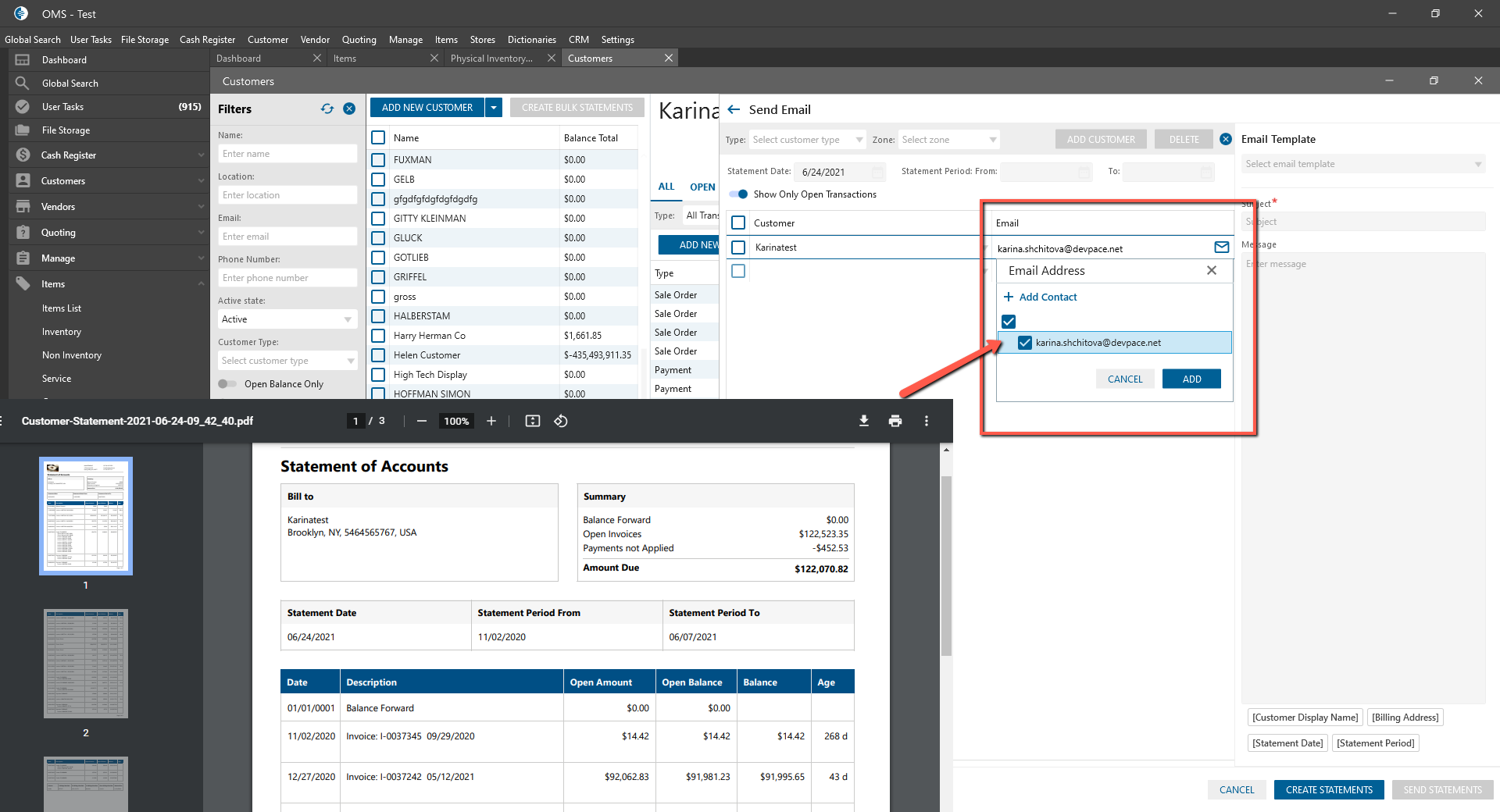The width and height of the screenshot is (1500, 812).
Task: Open the Cash Register menu
Action: coord(207,40)
